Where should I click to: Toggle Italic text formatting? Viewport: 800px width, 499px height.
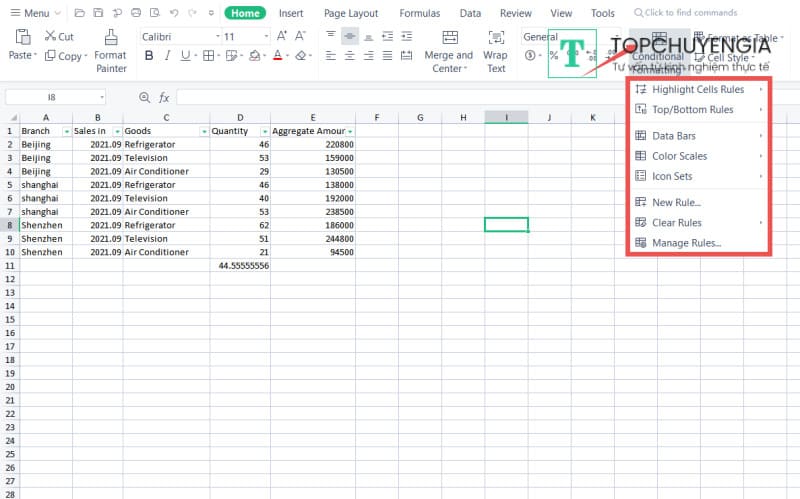click(167, 56)
